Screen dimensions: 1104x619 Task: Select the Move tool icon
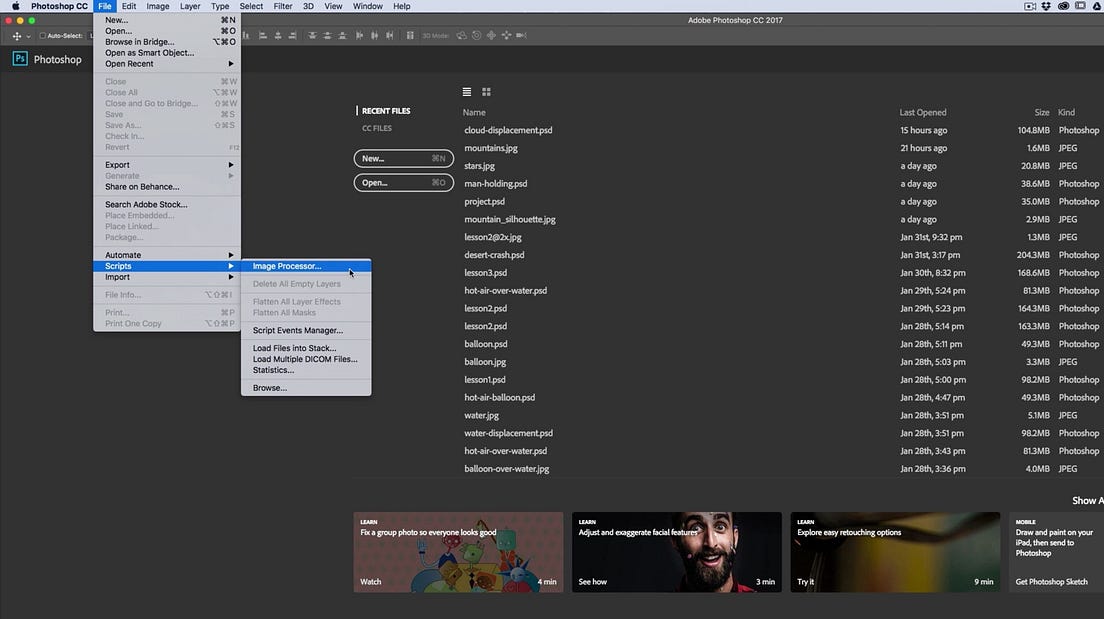[16, 34]
